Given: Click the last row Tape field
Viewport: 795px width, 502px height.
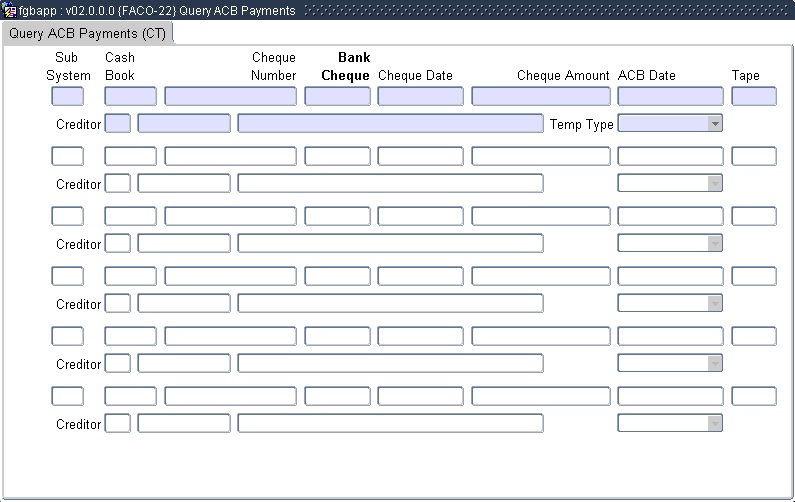Looking at the screenshot, I should [753, 397].
